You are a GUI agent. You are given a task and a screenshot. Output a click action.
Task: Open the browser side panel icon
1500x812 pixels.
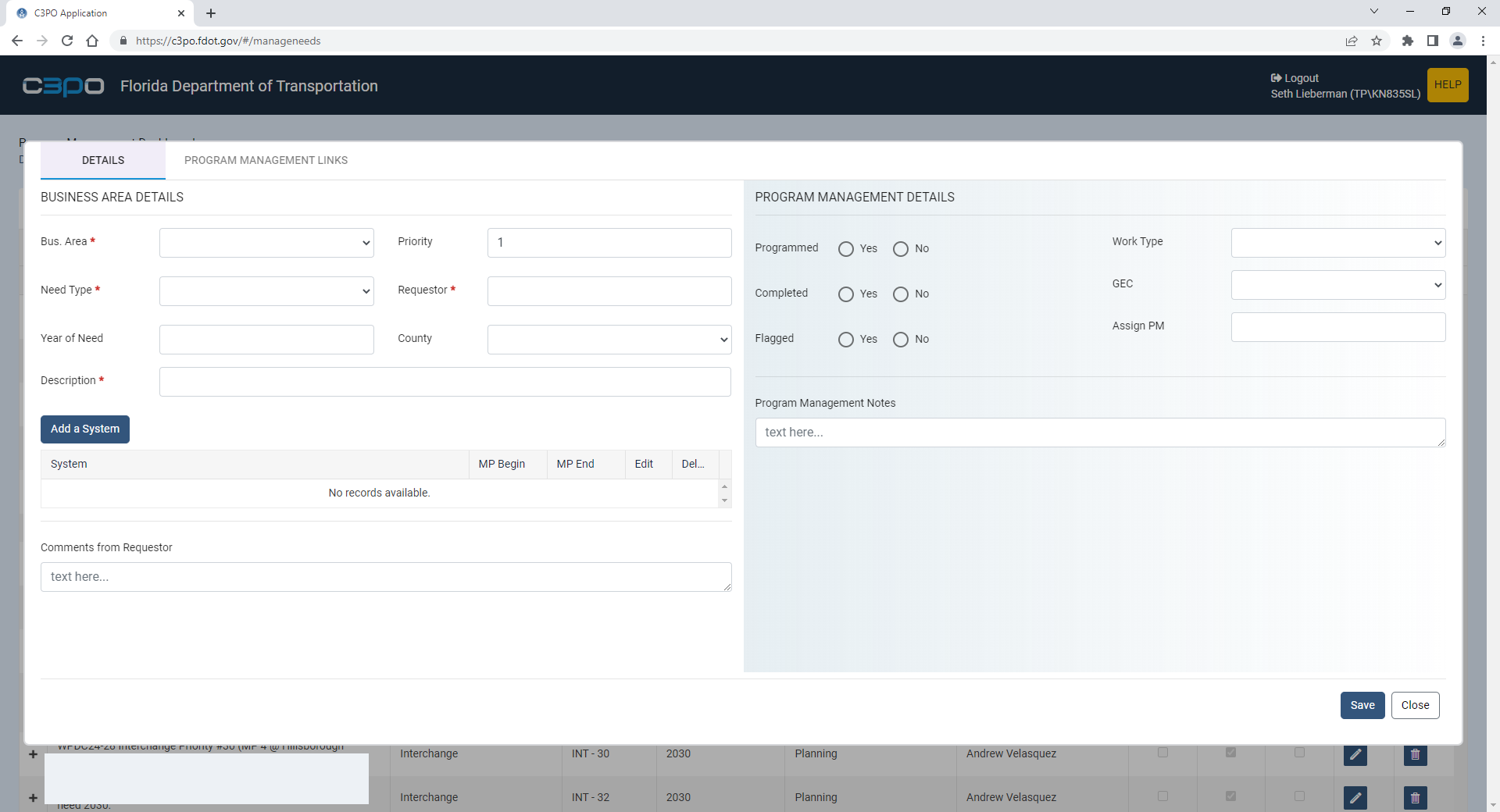1432,41
